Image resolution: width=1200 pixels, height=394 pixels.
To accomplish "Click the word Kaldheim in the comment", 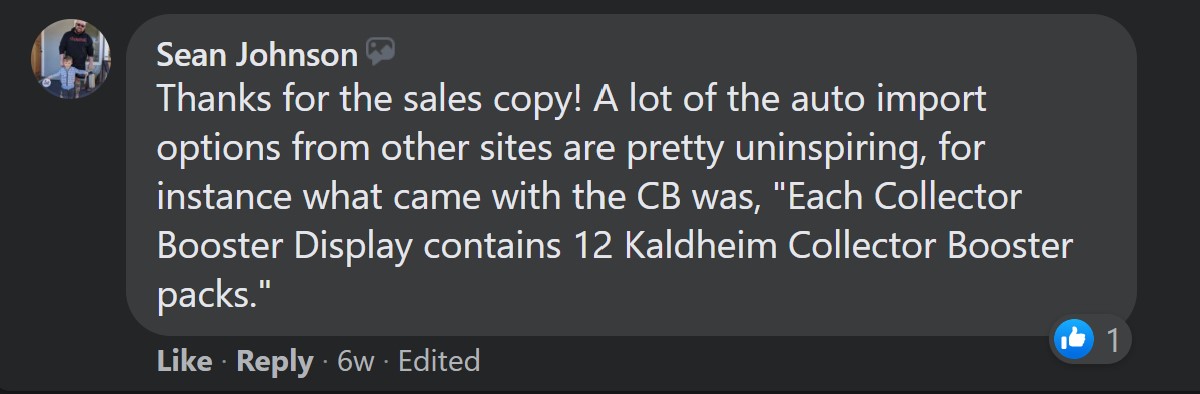I will tap(680, 246).
